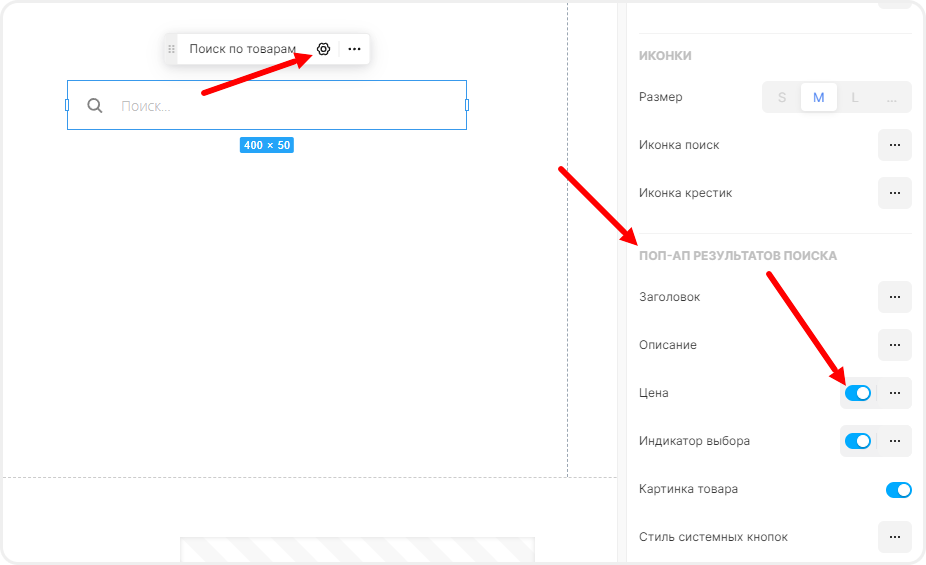The height and width of the screenshot is (565, 926).
Task: Grab the drag handle on the widget toolbar
Action: [x=171, y=49]
